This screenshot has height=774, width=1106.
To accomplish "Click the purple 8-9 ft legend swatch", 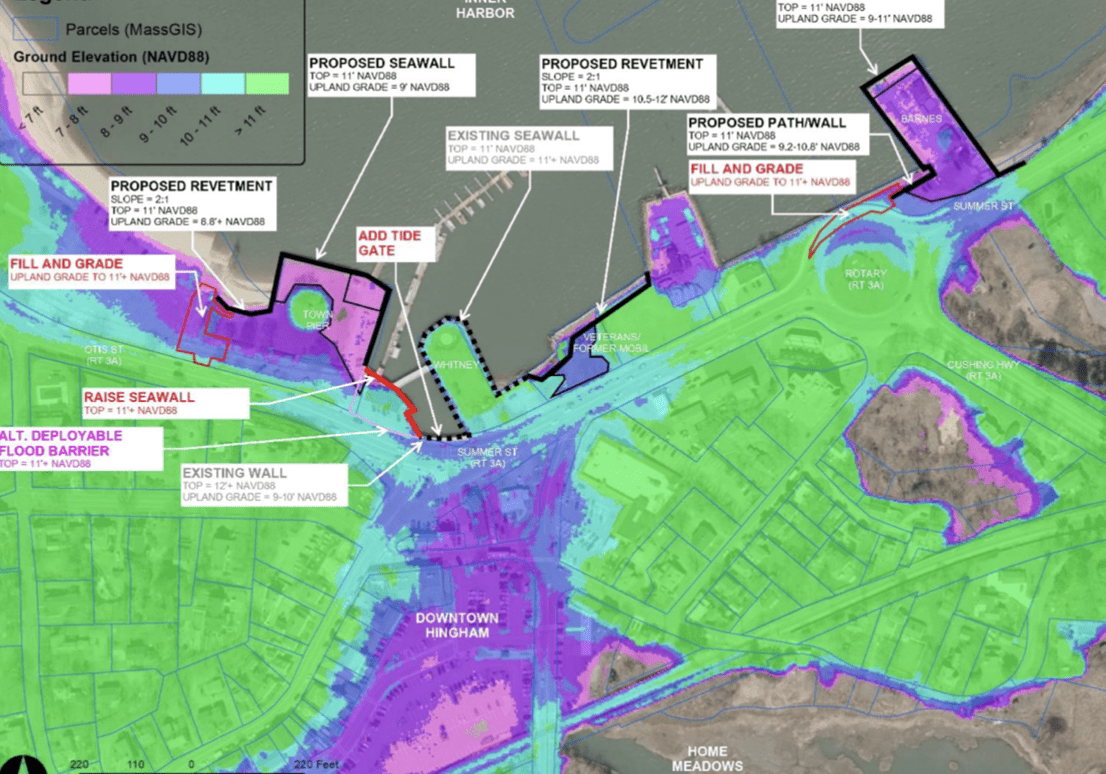I will pyautogui.click(x=133, y=84).
